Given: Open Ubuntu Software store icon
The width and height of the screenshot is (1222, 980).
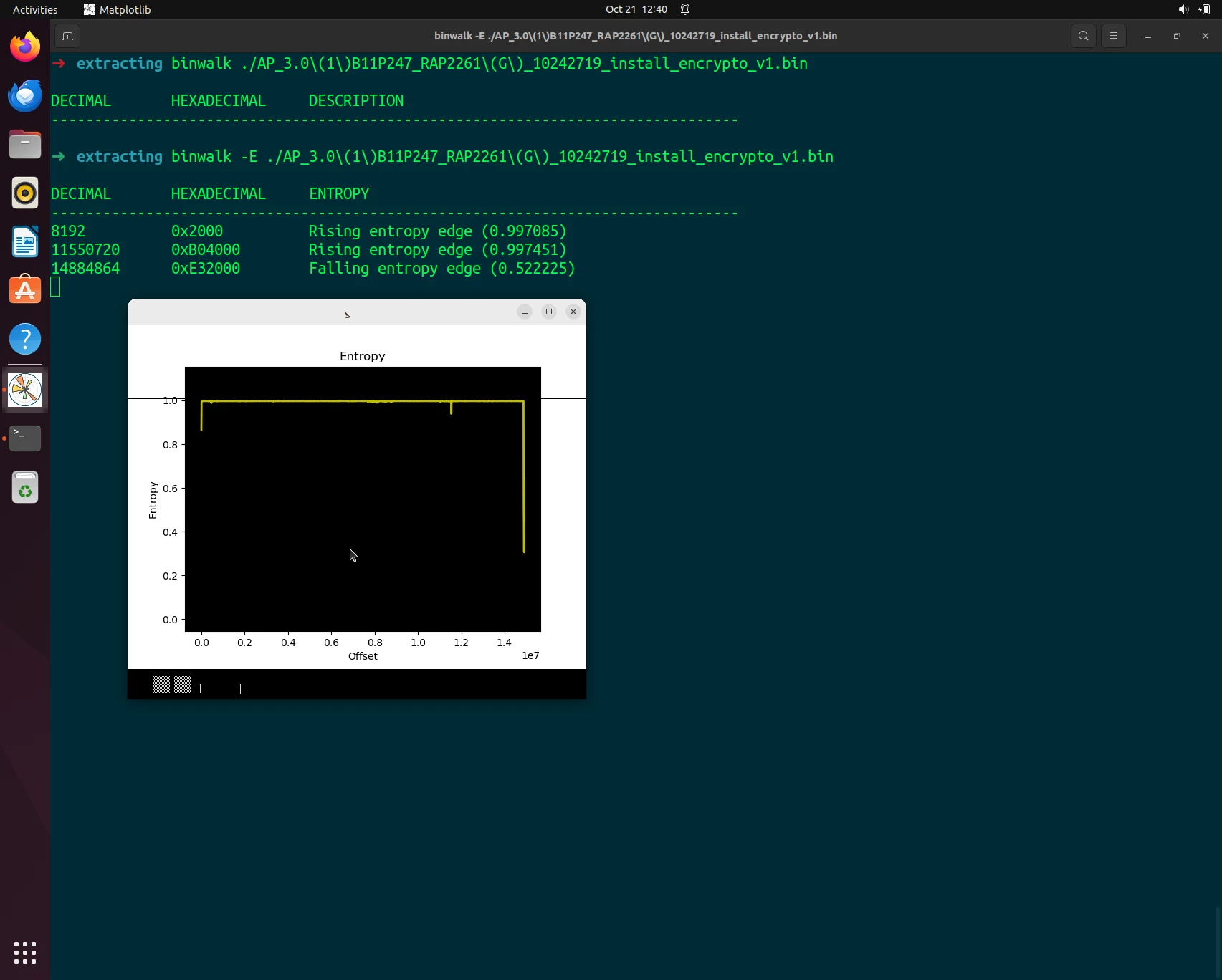Looking at the screenshot, I should tap(25, 291).
